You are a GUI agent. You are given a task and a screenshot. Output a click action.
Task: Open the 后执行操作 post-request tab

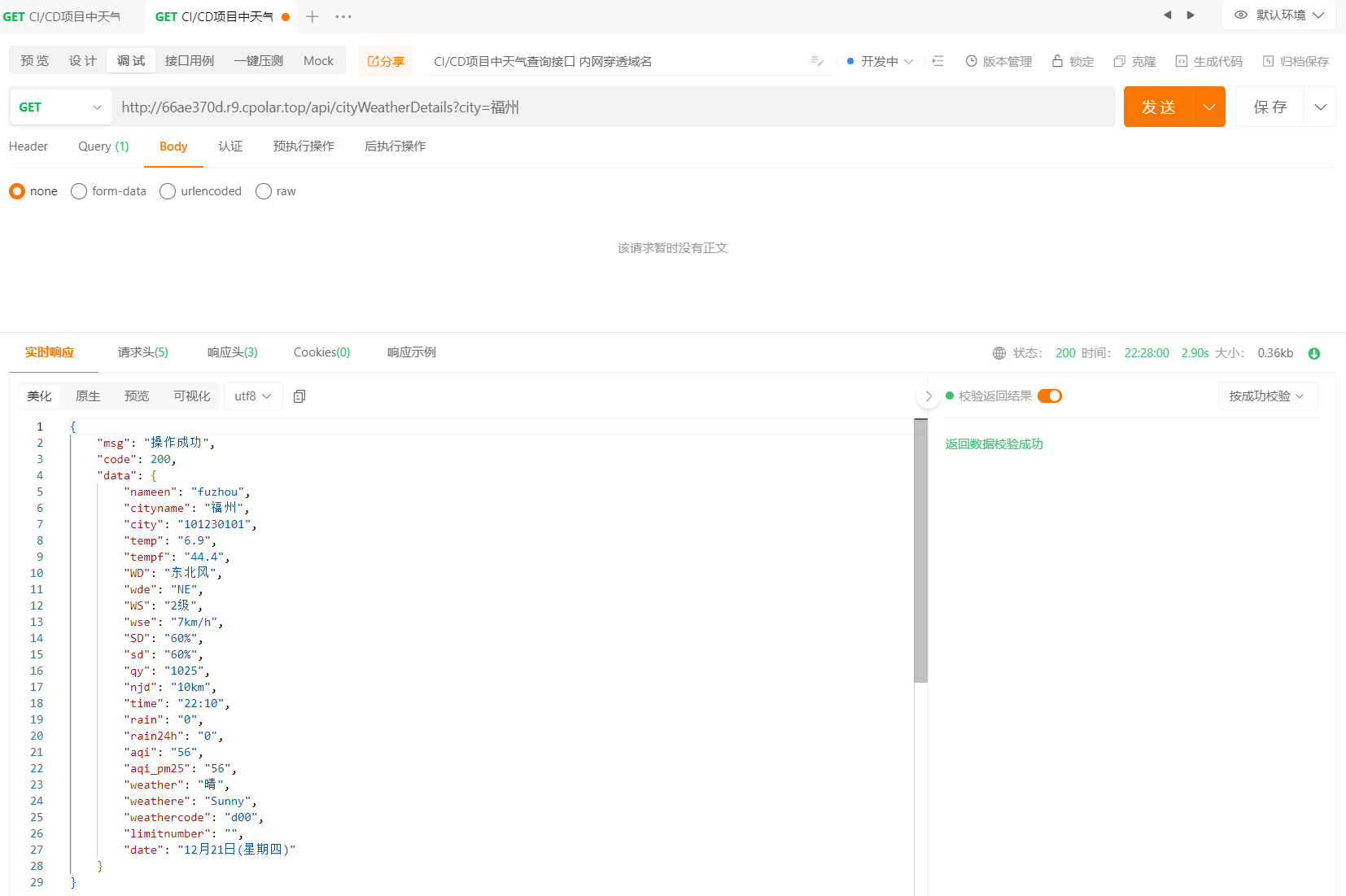click(x=395, y=146)
